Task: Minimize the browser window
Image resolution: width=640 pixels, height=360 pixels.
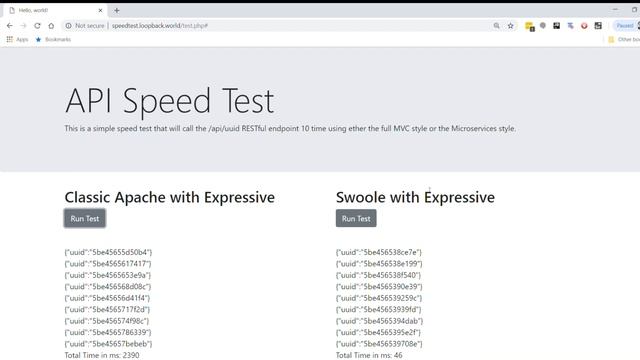Action: click(615, 9)
